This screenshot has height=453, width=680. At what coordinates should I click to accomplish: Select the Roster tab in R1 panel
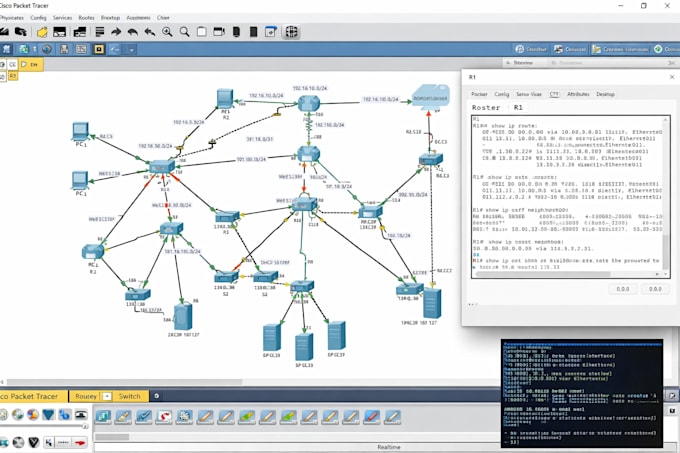tap(486, 108)
